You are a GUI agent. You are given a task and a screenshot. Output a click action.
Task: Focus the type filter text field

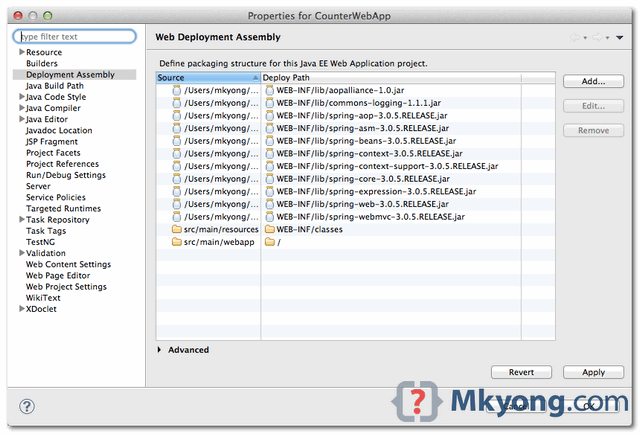coord(75,36)
